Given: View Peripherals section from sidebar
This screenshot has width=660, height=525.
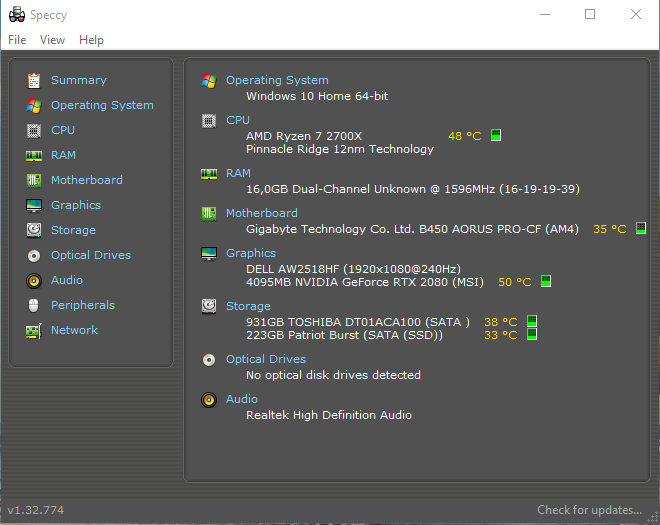Looking at the screenshot, I should pos(83,305).
